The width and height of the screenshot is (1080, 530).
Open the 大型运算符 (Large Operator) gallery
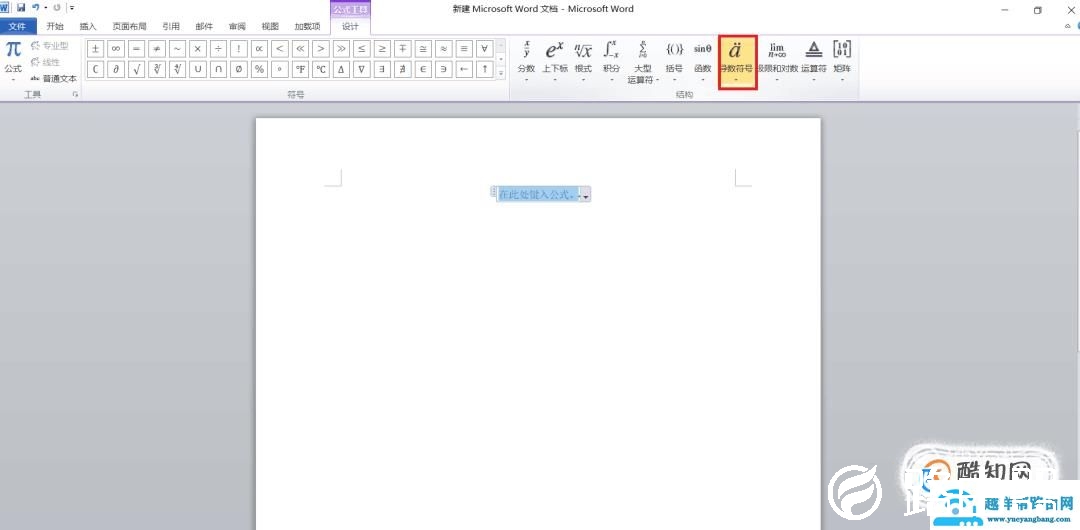(x=643, y=61)
